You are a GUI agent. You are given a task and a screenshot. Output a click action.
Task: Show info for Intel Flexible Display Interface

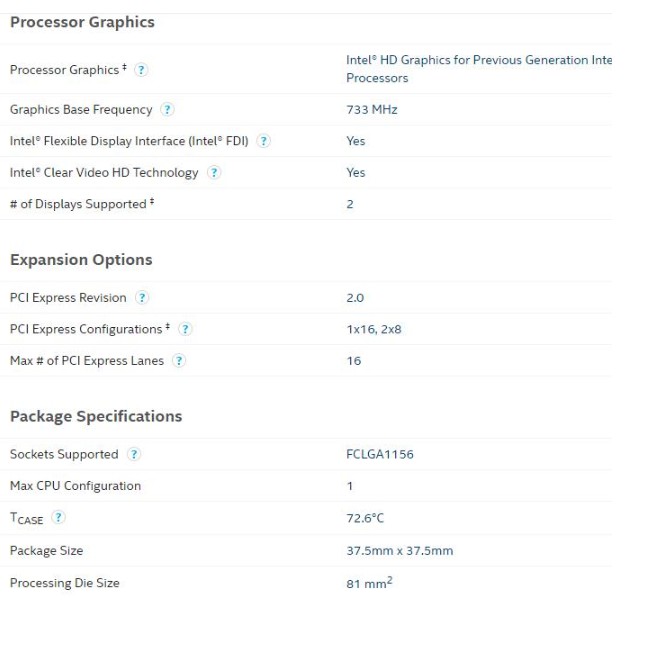tap(263, 141)
